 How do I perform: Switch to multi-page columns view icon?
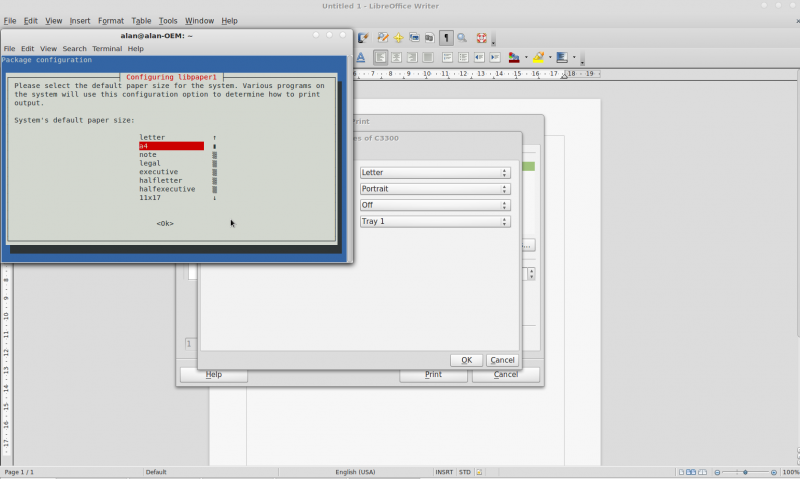pos(691,472)
